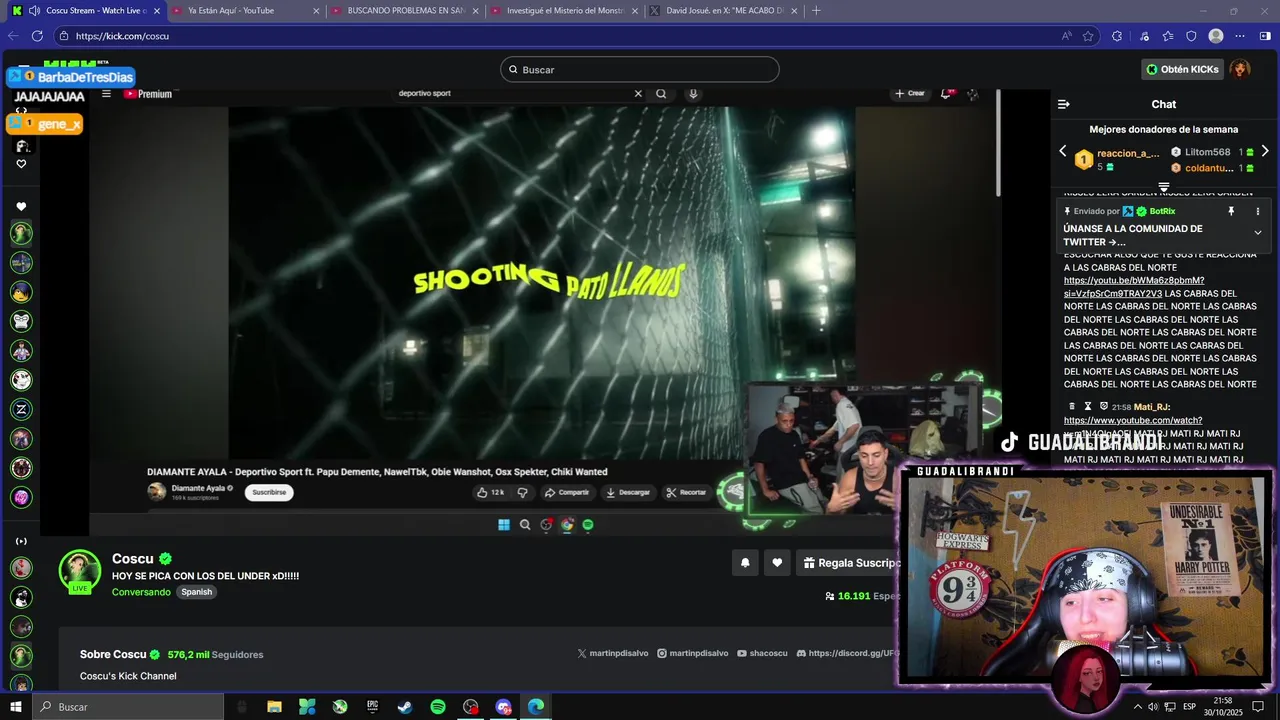Click the YouTube Suscribirse button in stream
Image resolution: width=1280 pixels, height=720 pixels.
click(269, 492)
